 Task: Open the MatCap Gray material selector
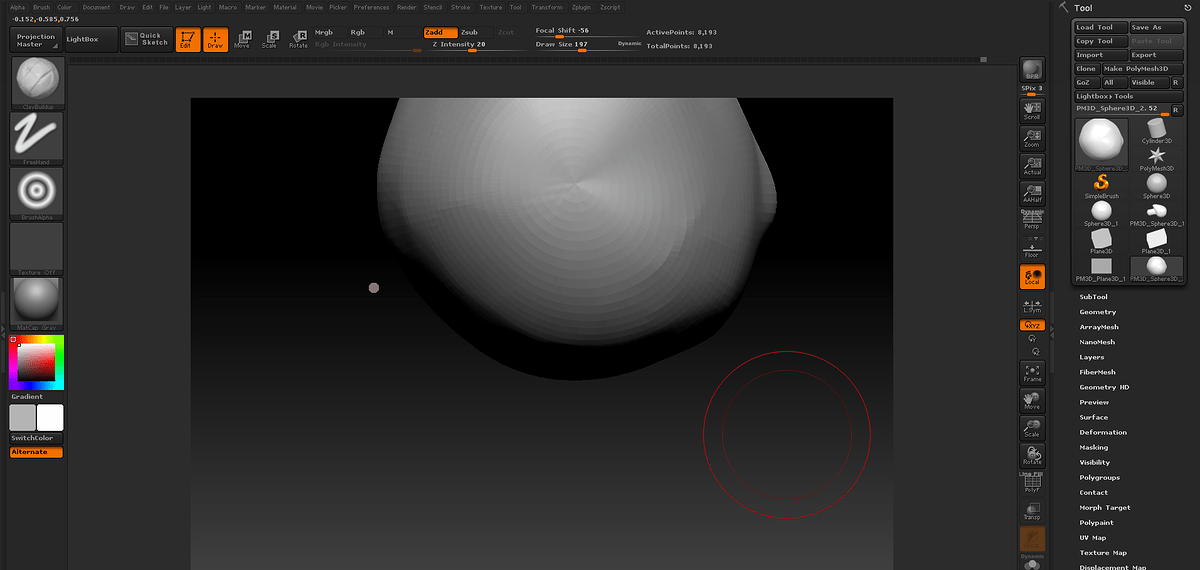[37, 304]
